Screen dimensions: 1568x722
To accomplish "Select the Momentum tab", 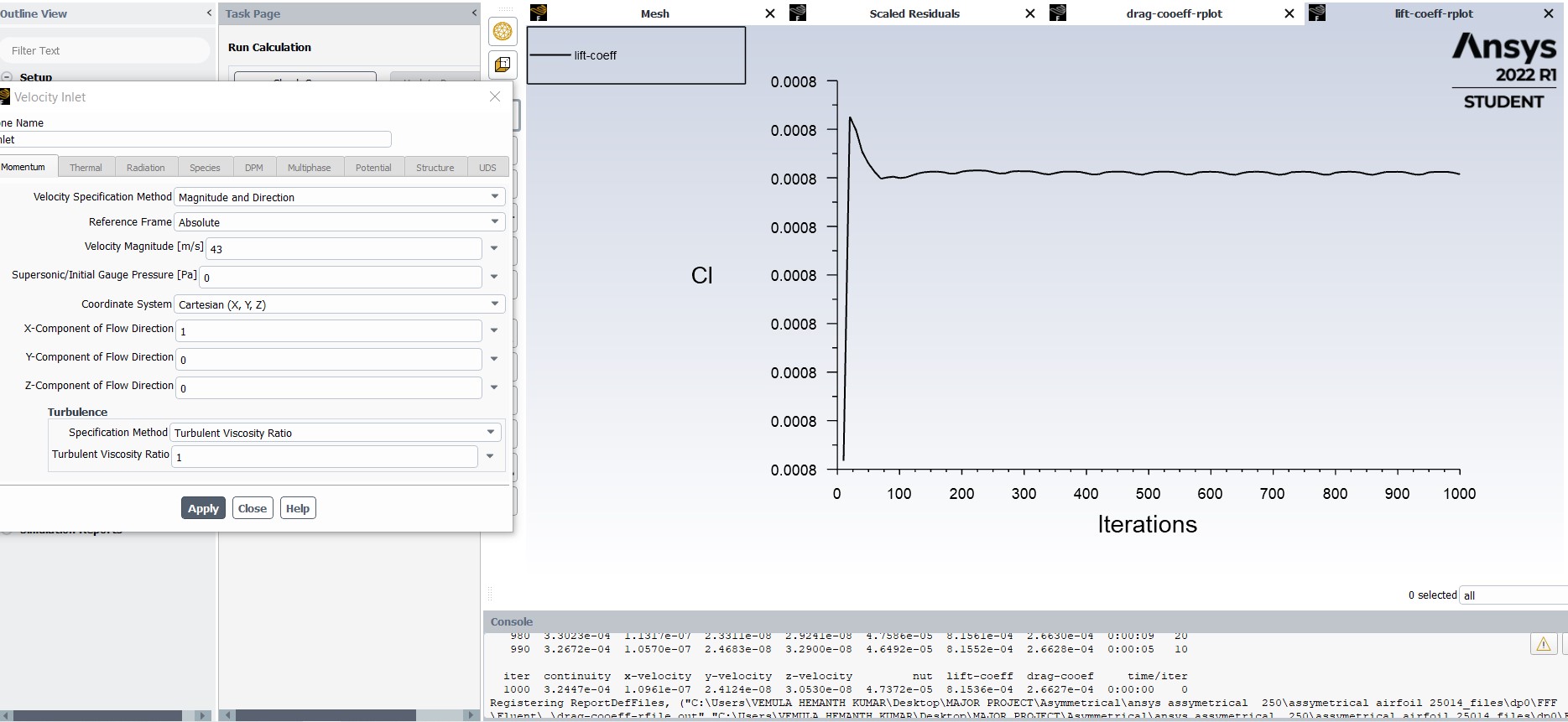I will pos(25,167).
